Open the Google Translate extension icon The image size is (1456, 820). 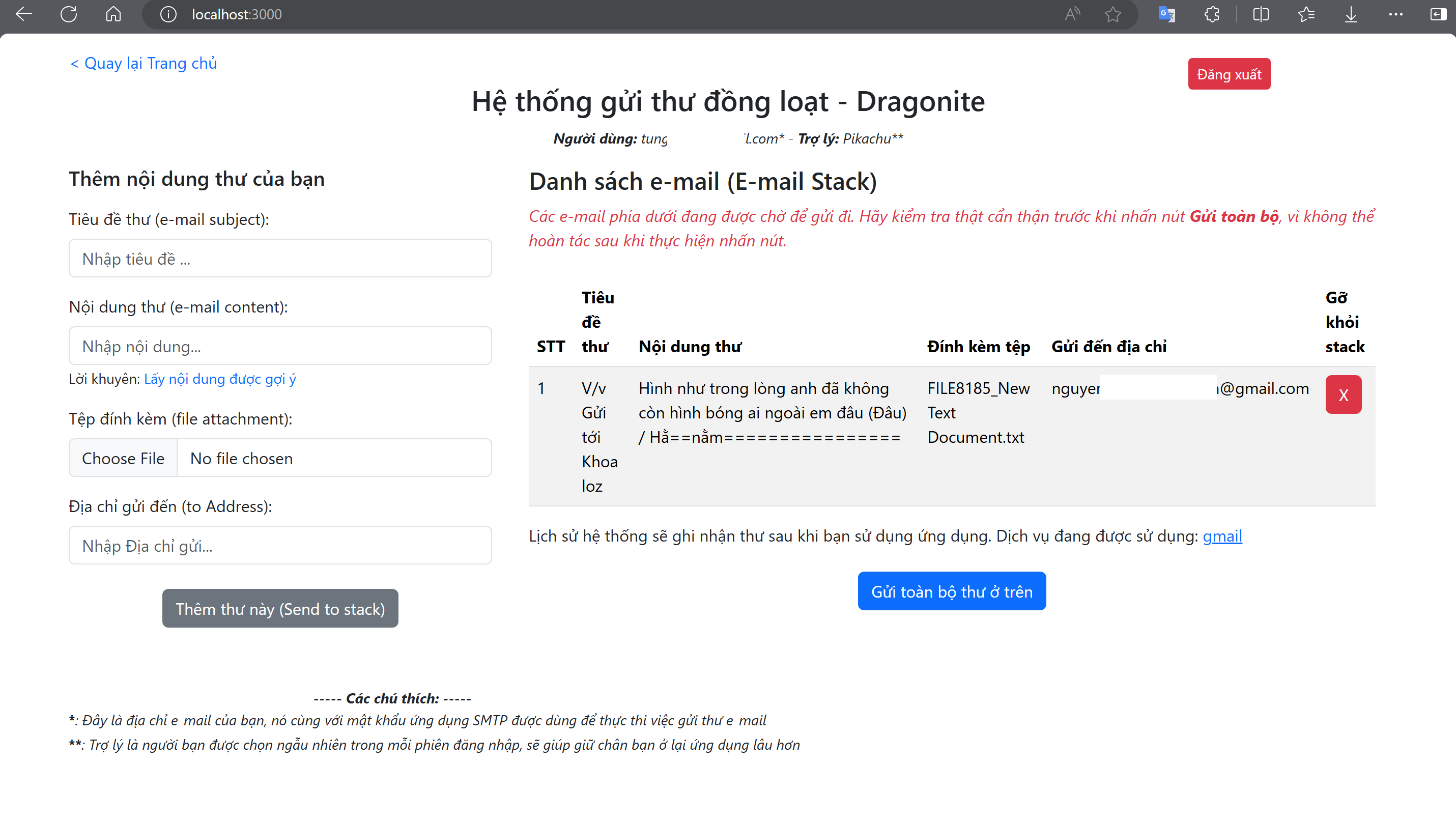coord(1166,14)
